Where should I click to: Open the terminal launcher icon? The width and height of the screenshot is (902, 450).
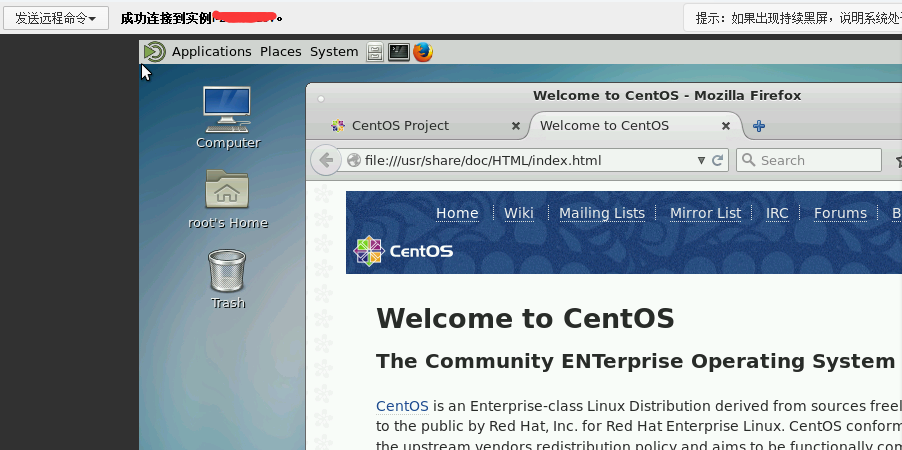(399, 52)
